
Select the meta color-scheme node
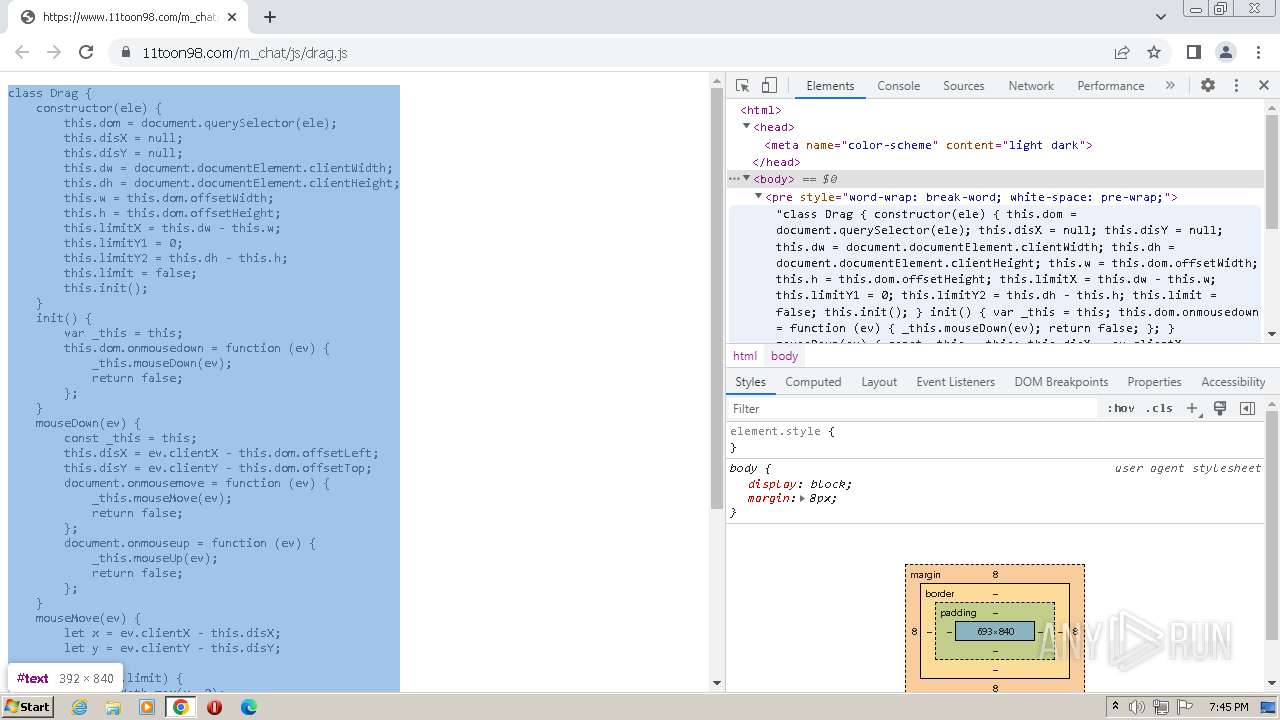[x=928, y=145]
